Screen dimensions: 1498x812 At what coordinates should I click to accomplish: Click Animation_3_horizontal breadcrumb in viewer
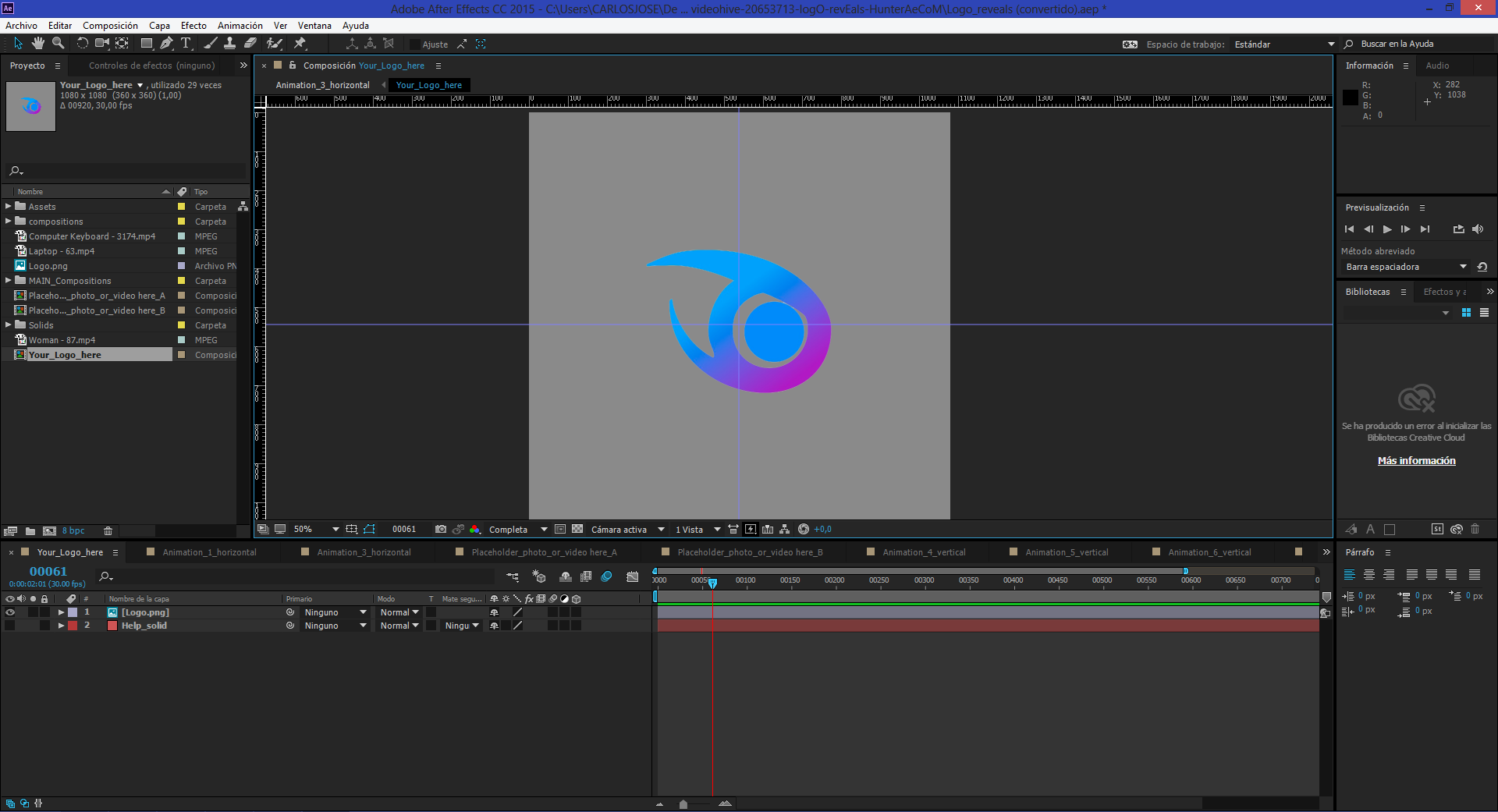tap(322, 85)
